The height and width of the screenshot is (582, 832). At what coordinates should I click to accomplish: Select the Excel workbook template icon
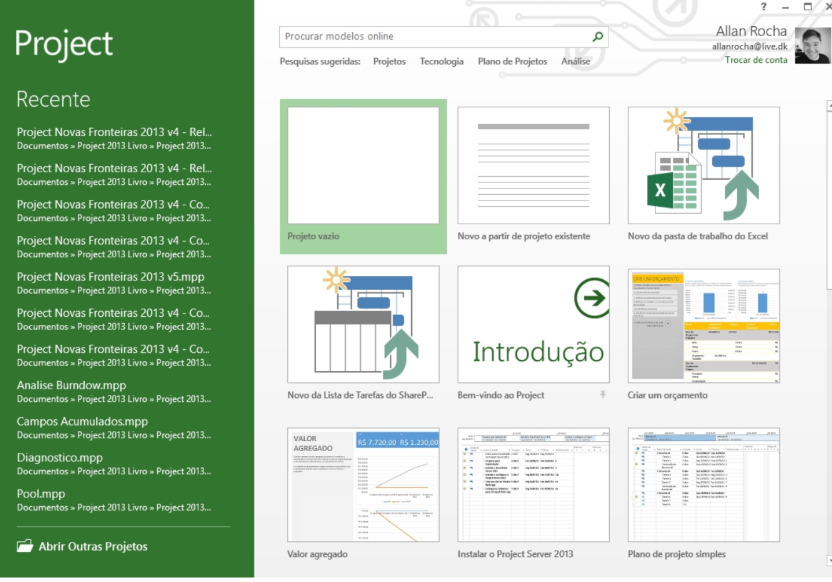pyautogui.click(x=704, y=165)
